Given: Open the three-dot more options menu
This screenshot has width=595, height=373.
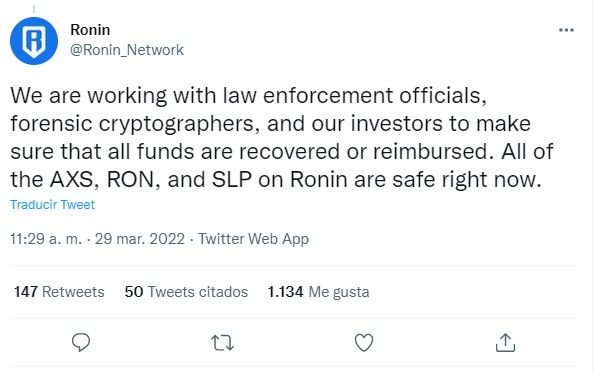Looking at the screenshot, I should (x=566, y=30).
